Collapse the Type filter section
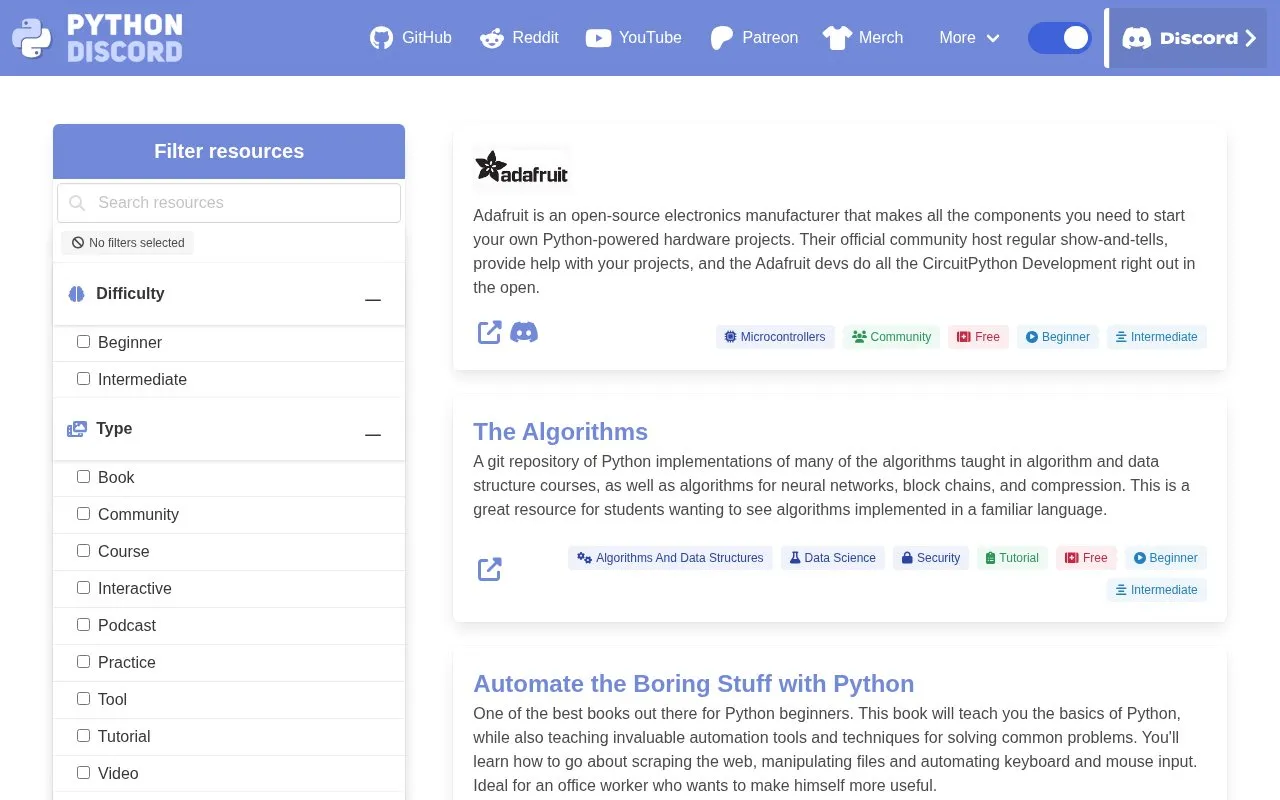 click(x=373, y=434)
